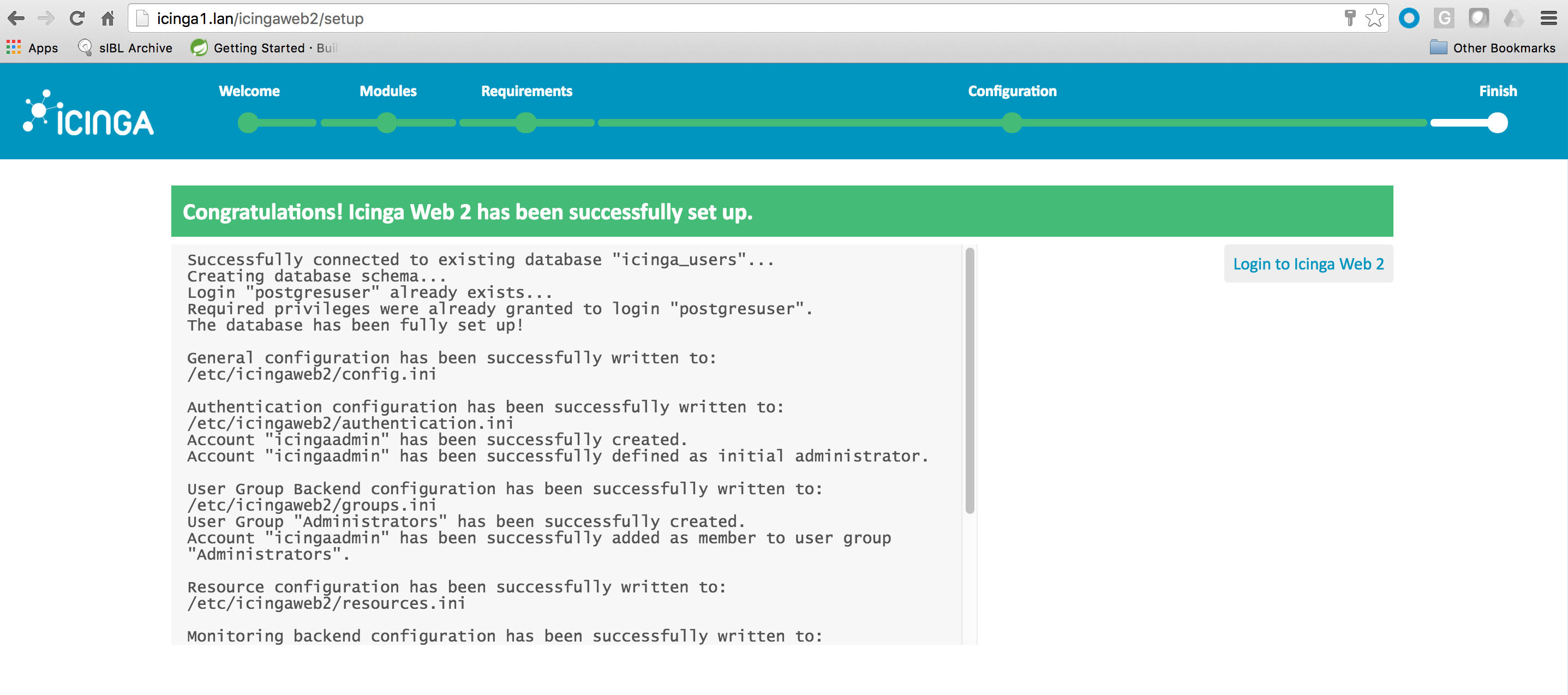Go to the Welcome wizard step

pos(248,91)
